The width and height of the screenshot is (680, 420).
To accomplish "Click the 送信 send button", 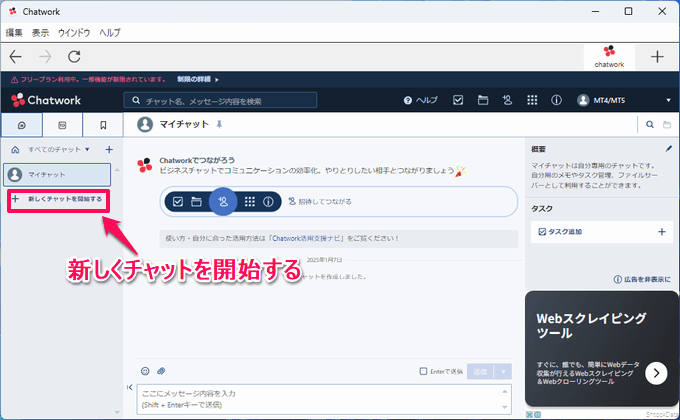I will pyautogui.click(x=480, y=372).
